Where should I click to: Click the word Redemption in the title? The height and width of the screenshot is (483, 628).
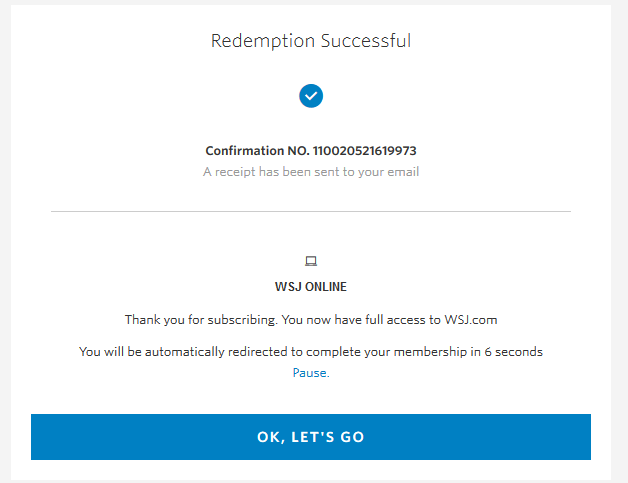click(263, 41)
